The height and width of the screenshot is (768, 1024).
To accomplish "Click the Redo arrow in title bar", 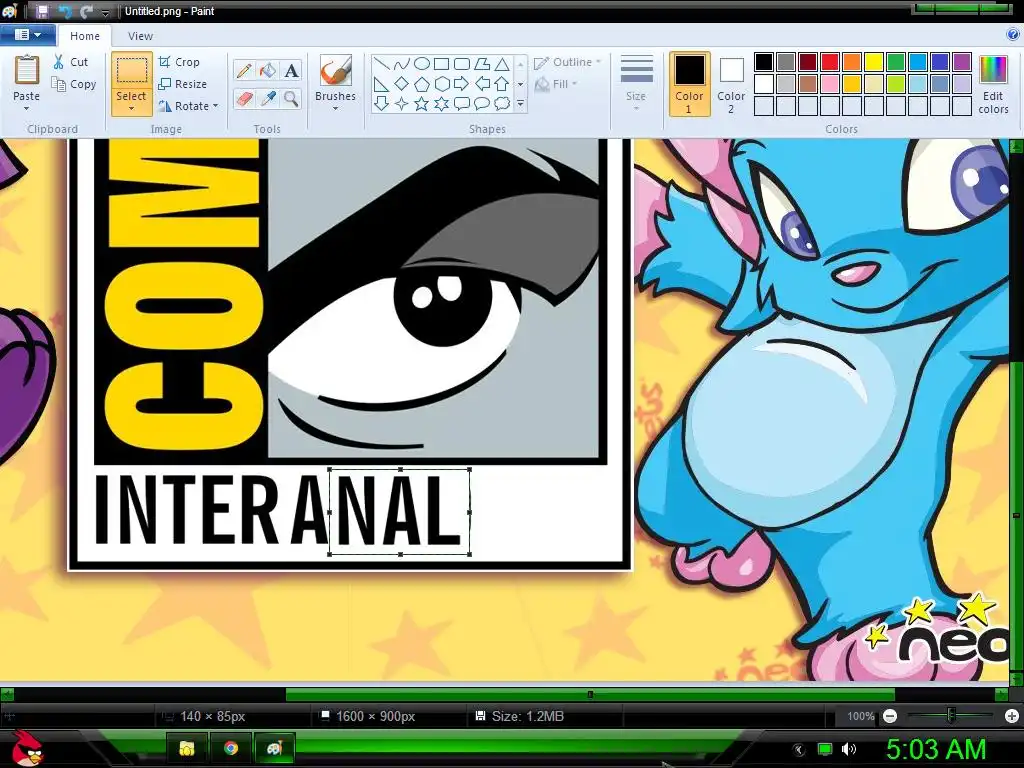I will click(x=86, y=11).
